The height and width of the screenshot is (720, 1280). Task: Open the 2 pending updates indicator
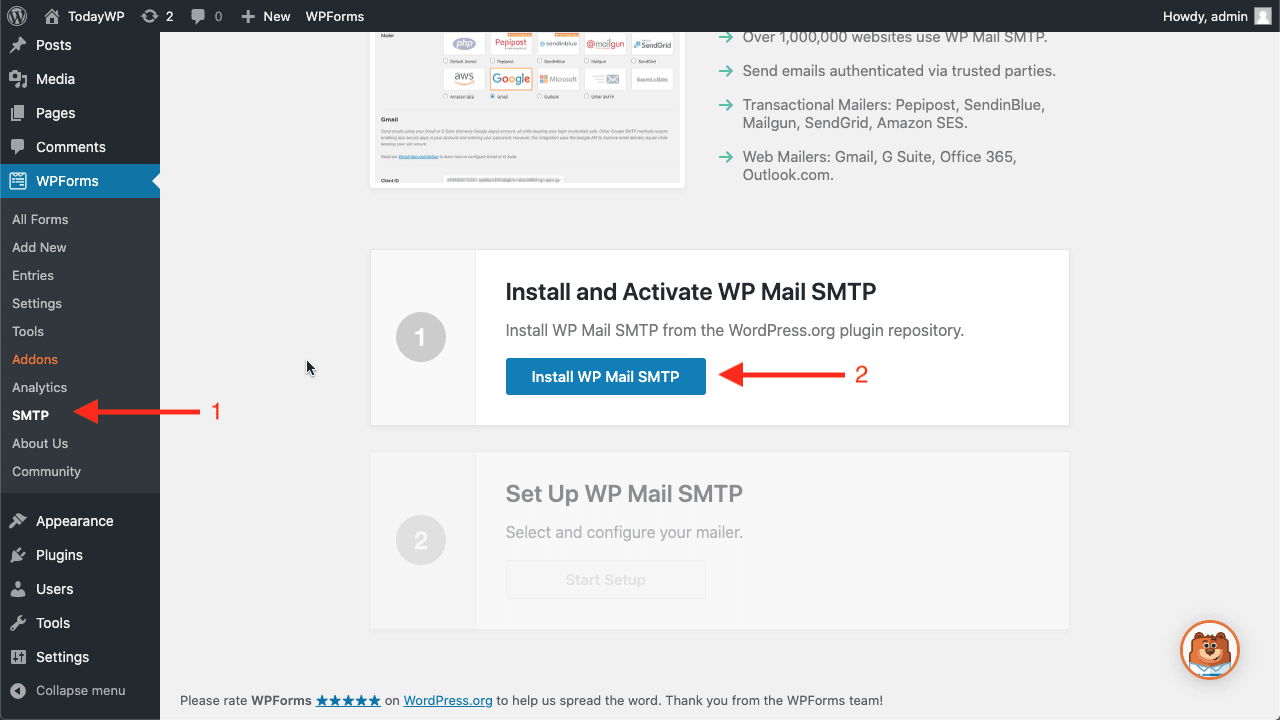click(x=158, y=16)
